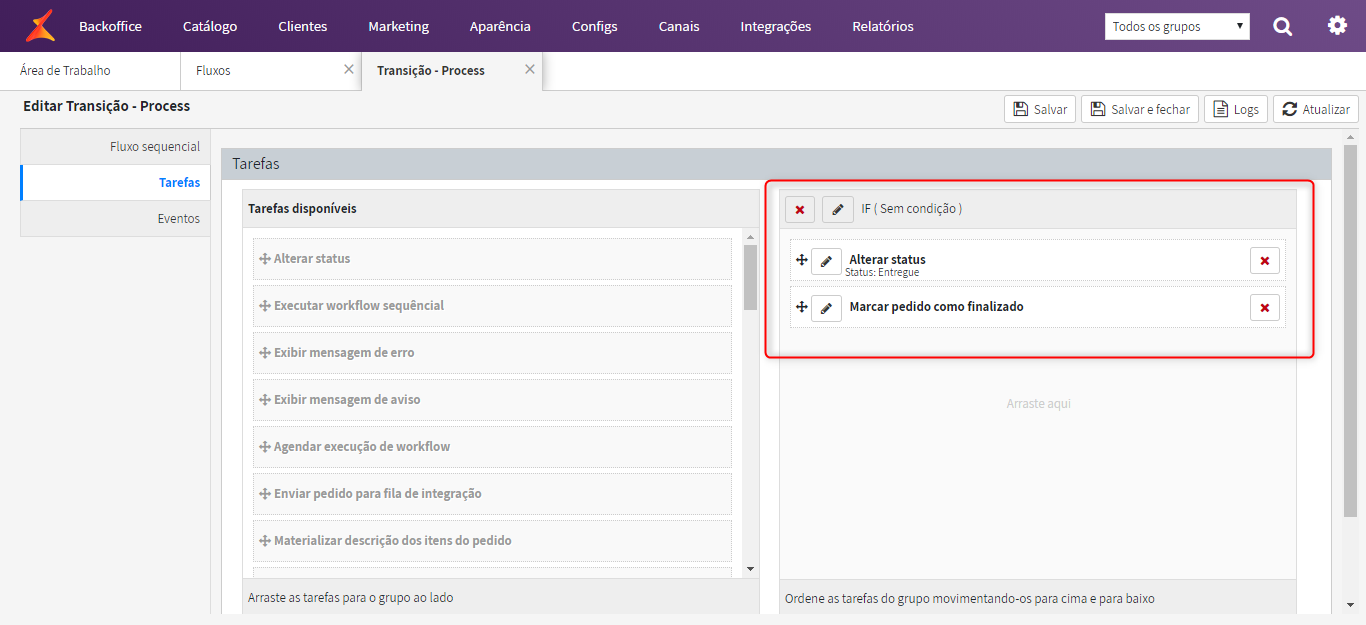Screen dimensions: 1366x625
Task: Click move icon of available Alterar status
Action: 265,259
